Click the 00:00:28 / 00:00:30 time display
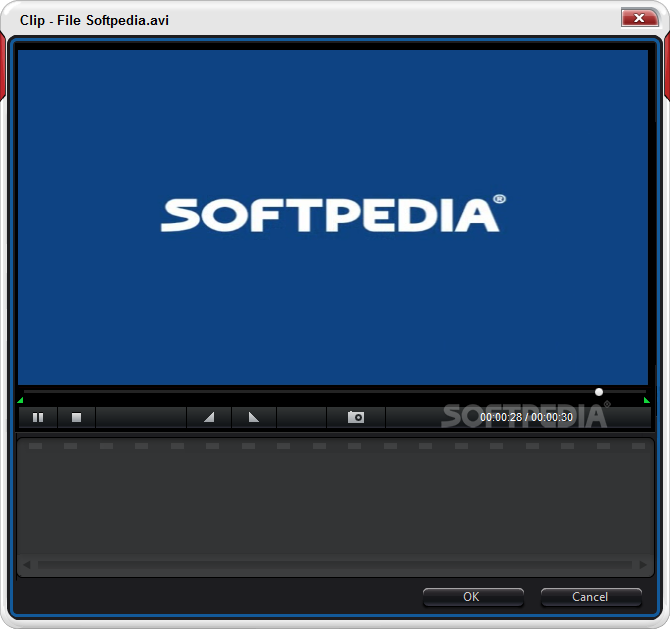The height and width of the screenshot is (629, 670). [x=526, y=417]
